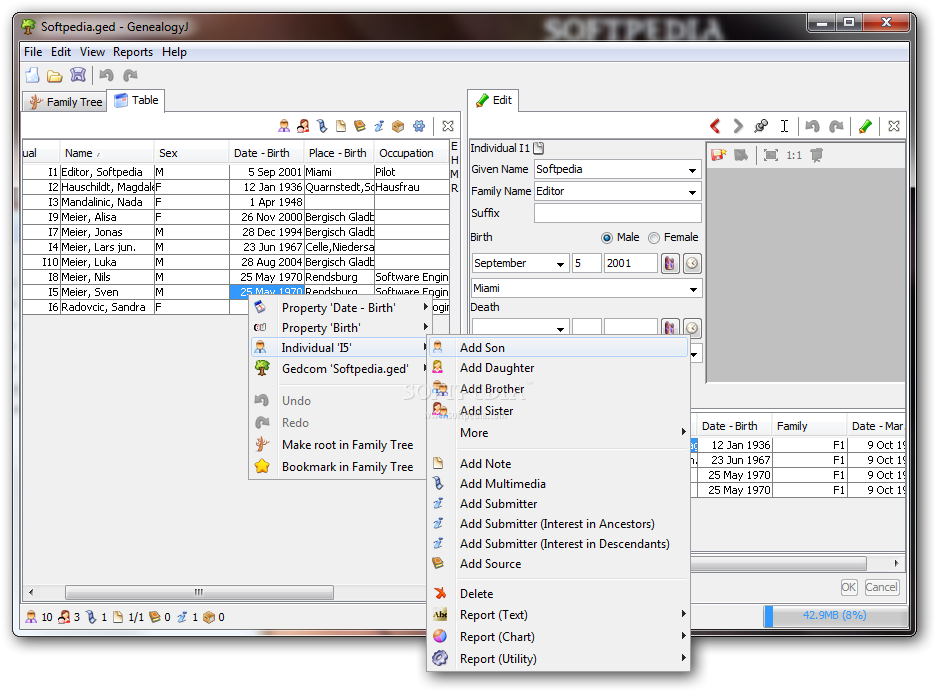The image size is (937, 692).
Task: Expand the Report (Text) submenu
Action: (x=559, y=614)
